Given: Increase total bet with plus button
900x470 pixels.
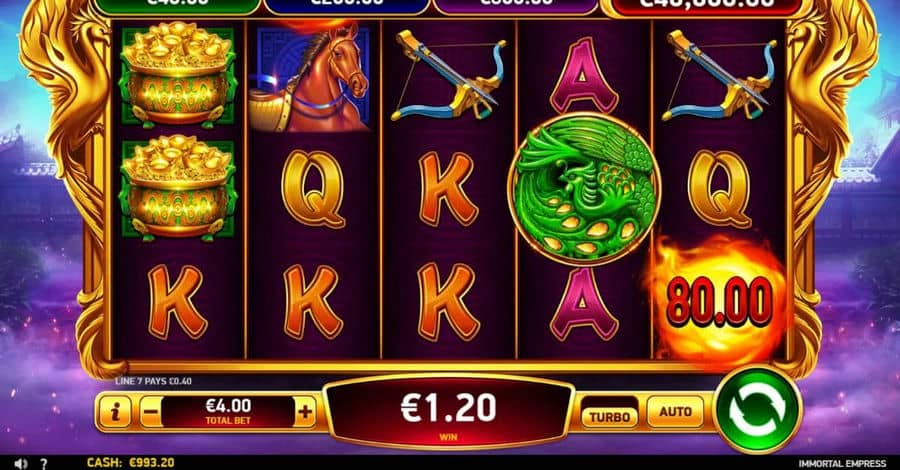Looking at the screenshot, I should [305, 411].
